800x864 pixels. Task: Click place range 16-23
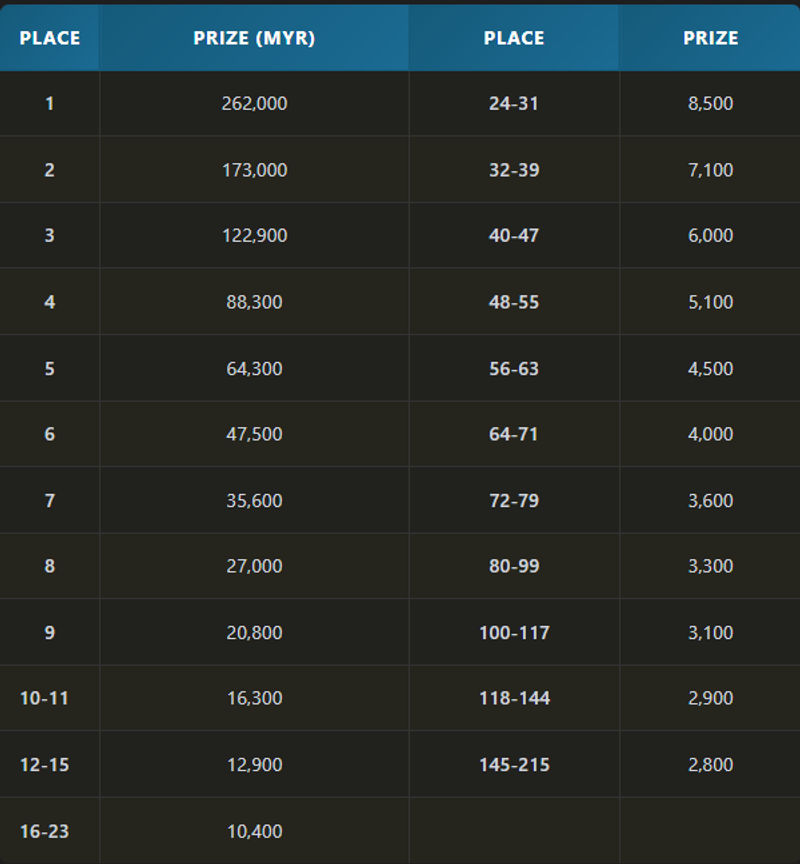[x=44, y=831]
